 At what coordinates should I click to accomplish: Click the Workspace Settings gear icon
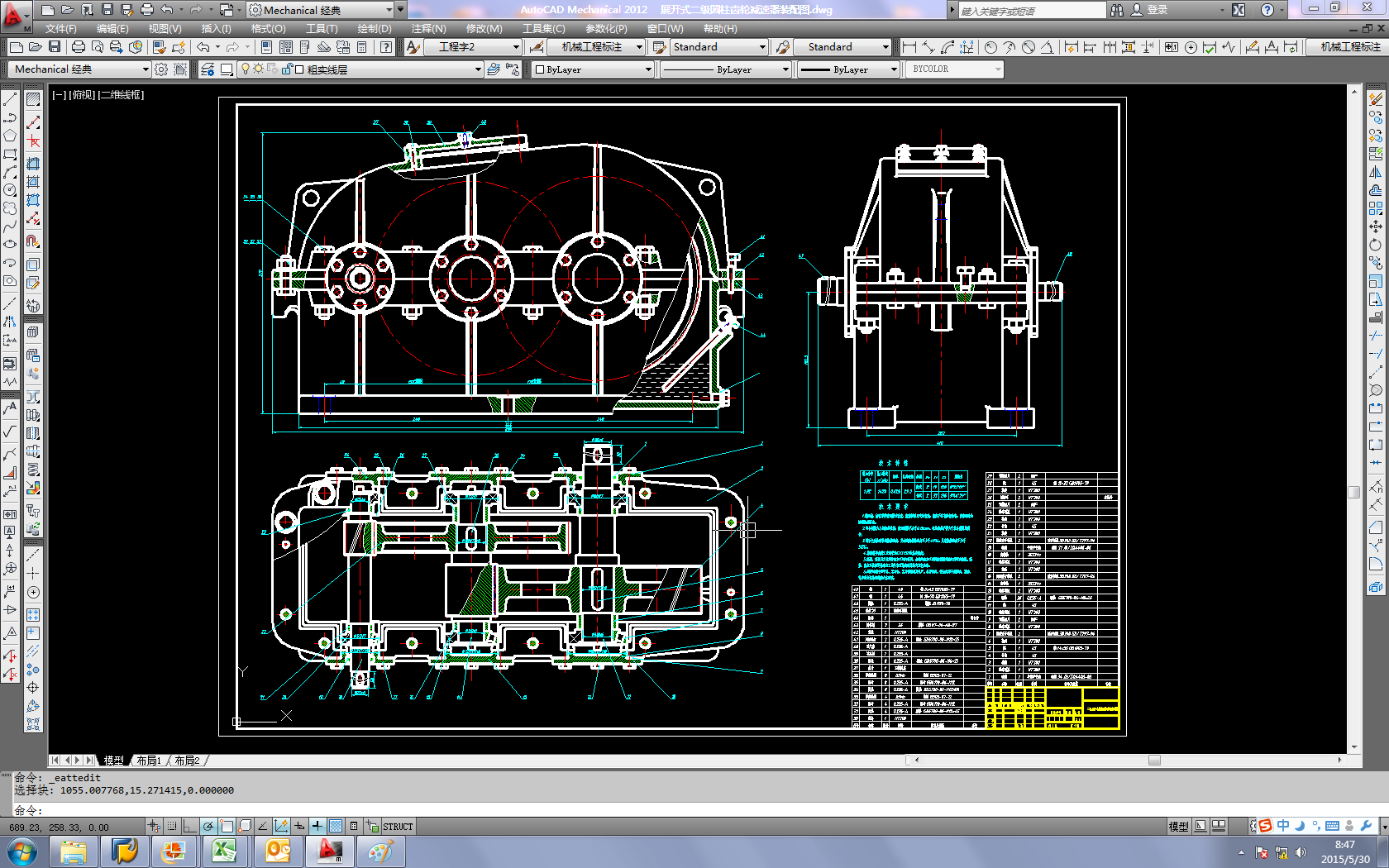[x=161, y=69]
